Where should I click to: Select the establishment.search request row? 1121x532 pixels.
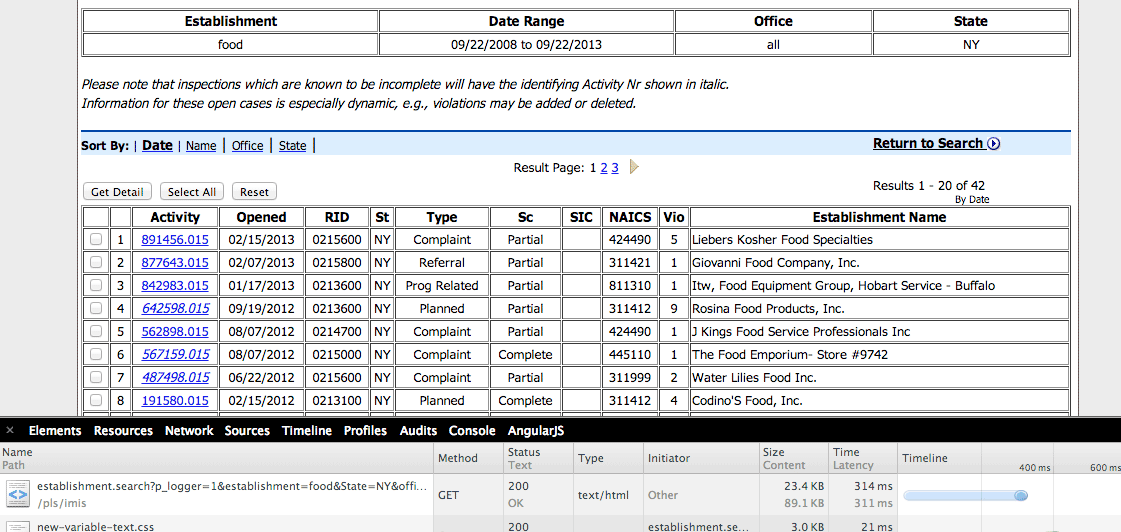click(x=560, y=494)
